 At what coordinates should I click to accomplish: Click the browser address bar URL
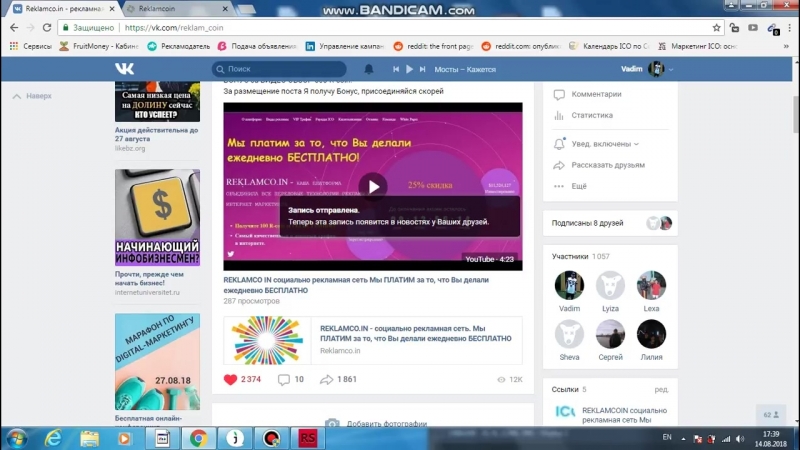(x=174, y=28)
